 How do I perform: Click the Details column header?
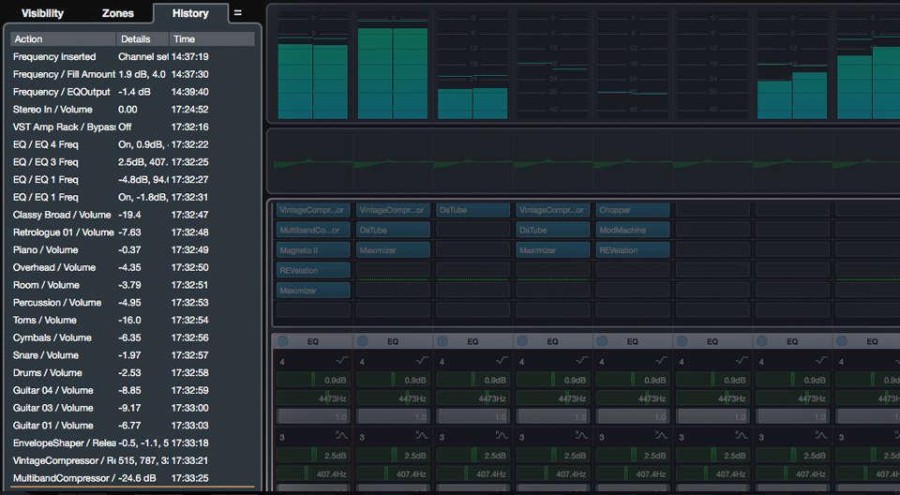coord(142,39)
